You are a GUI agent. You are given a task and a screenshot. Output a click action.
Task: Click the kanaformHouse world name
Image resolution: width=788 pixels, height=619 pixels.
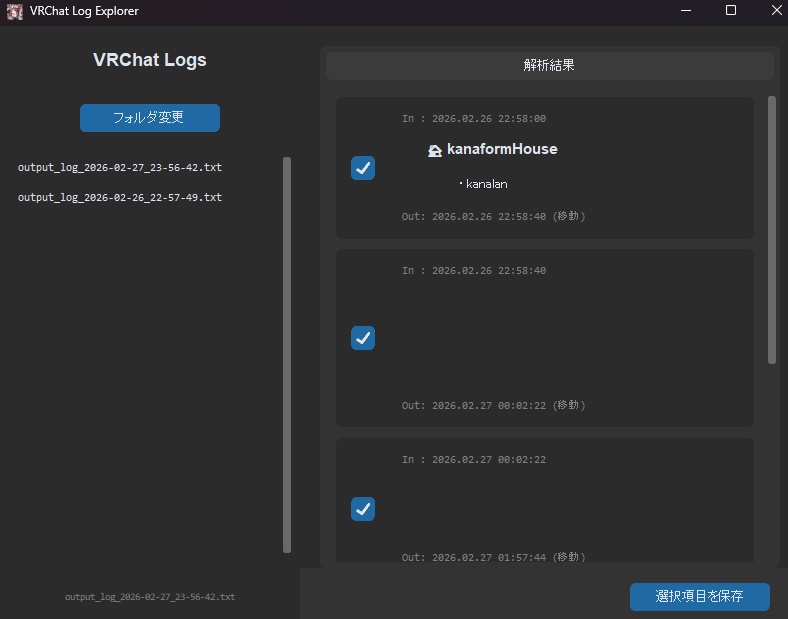[x=502, y=149]
